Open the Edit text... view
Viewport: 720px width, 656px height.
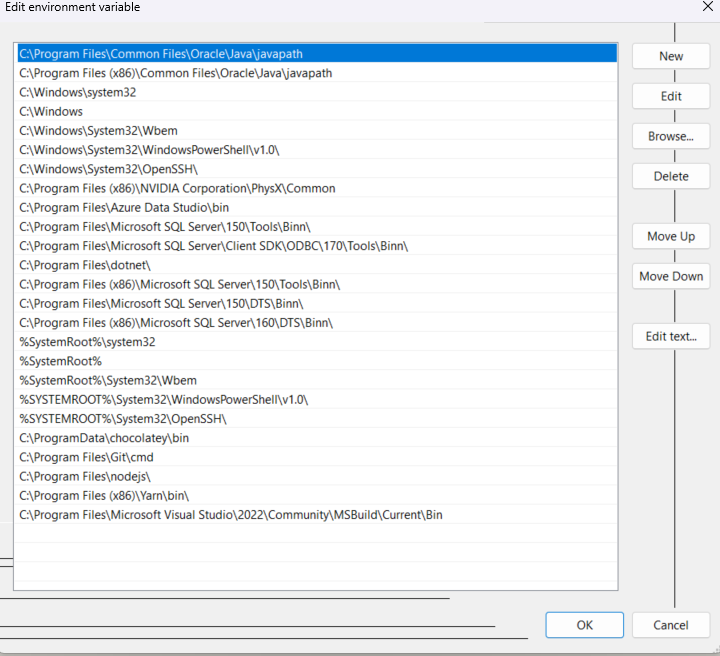[671, 336]
